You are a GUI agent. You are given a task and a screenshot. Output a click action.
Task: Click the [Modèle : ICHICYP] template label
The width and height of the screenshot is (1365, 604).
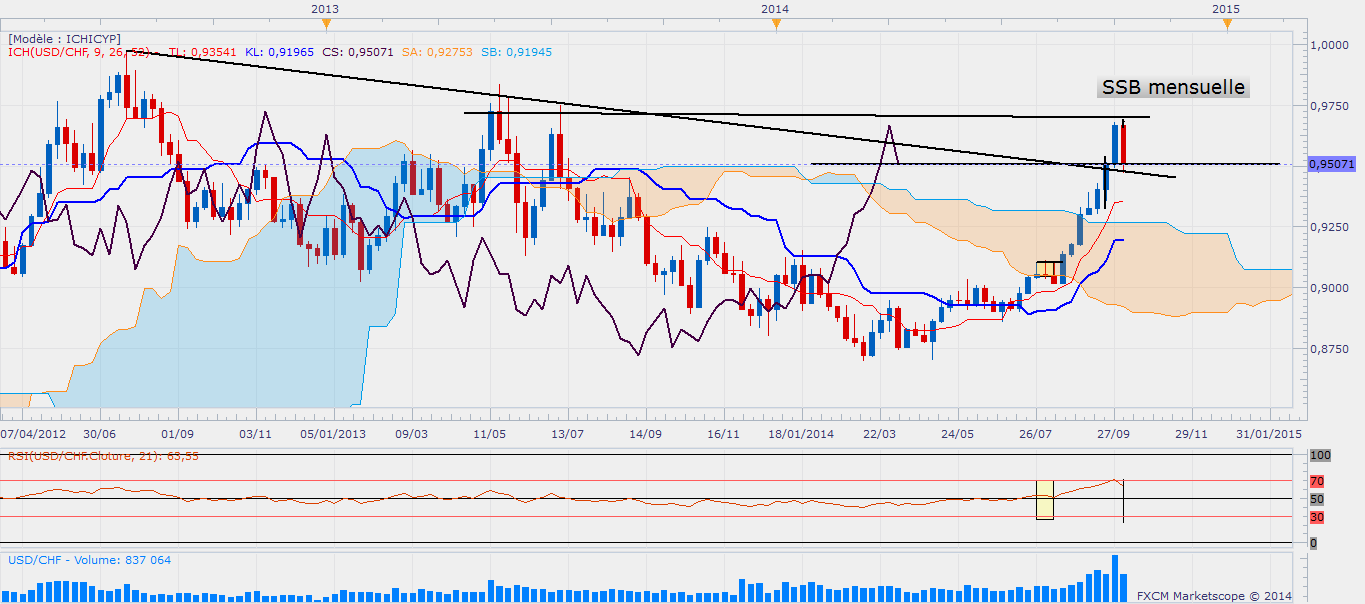65,38
